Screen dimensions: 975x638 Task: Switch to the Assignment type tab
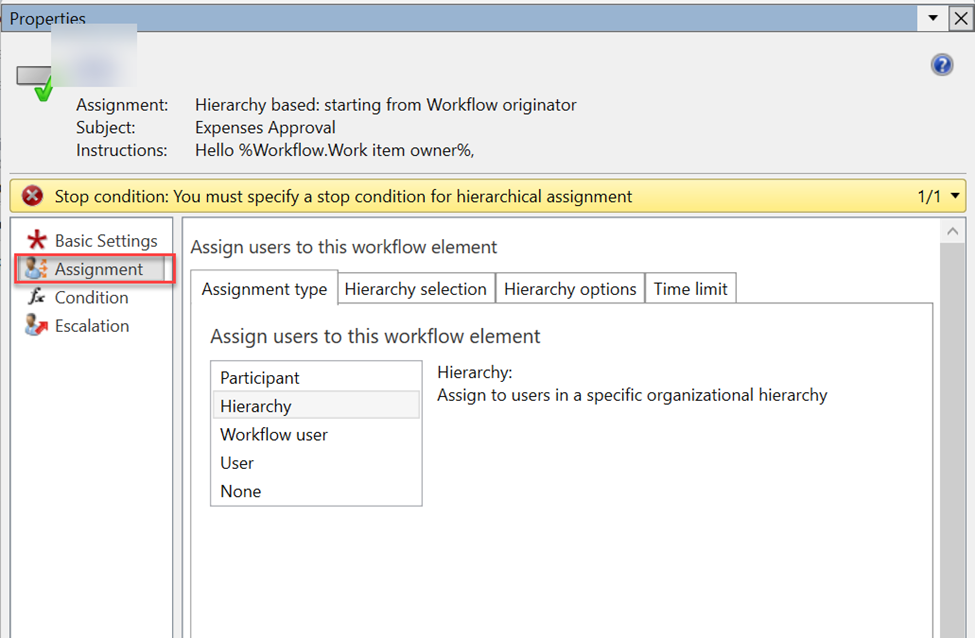point(264,289)
